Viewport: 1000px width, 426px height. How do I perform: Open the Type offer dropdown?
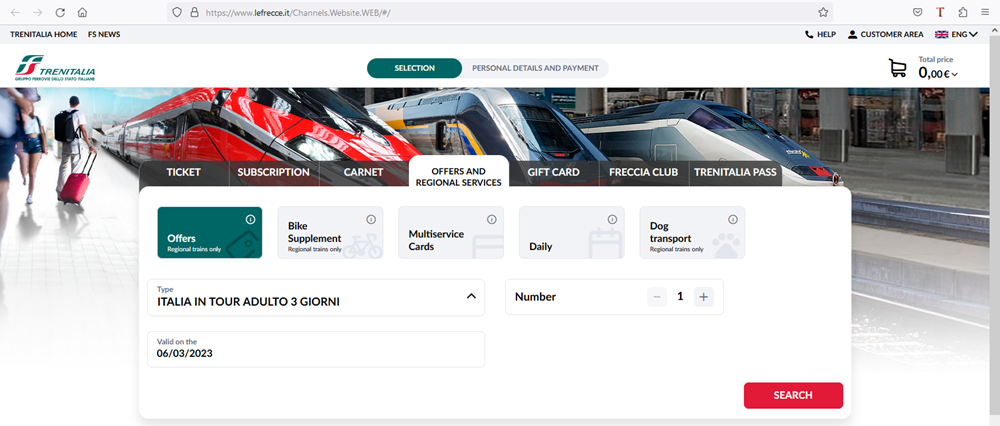point(316,297)
